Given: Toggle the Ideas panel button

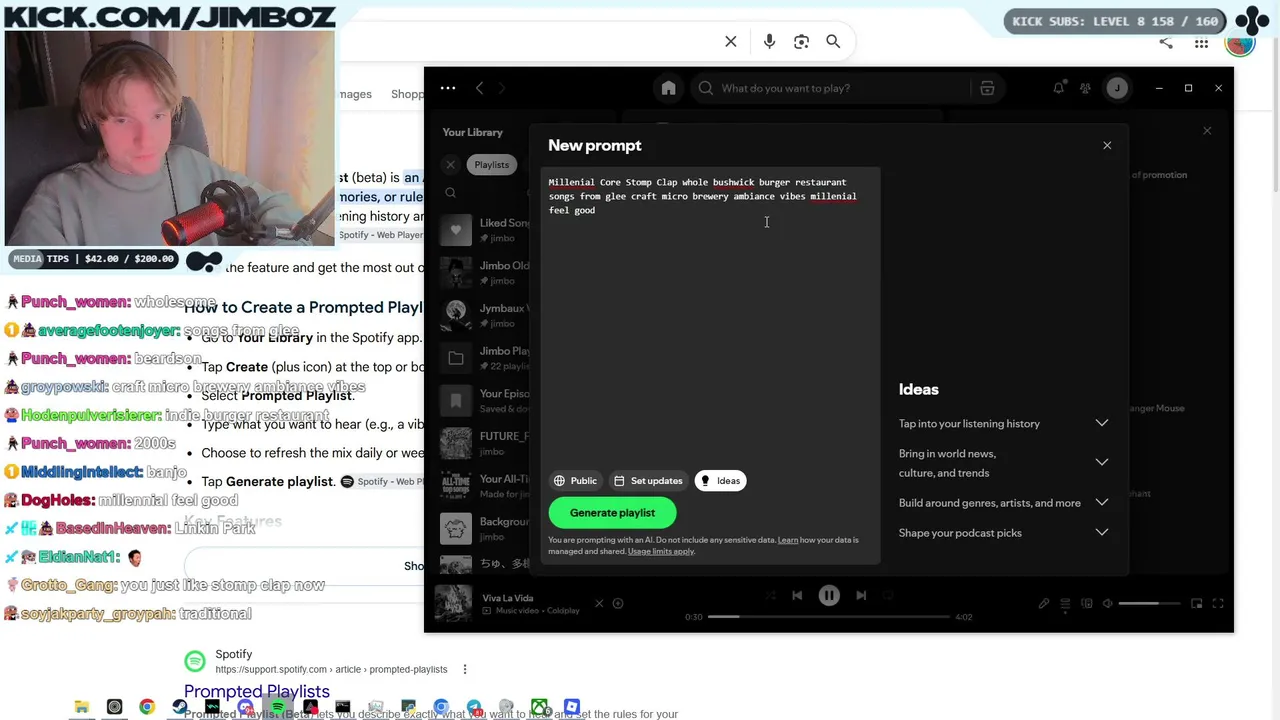Looking at the screenshot, I should click(x=720, y=481).
